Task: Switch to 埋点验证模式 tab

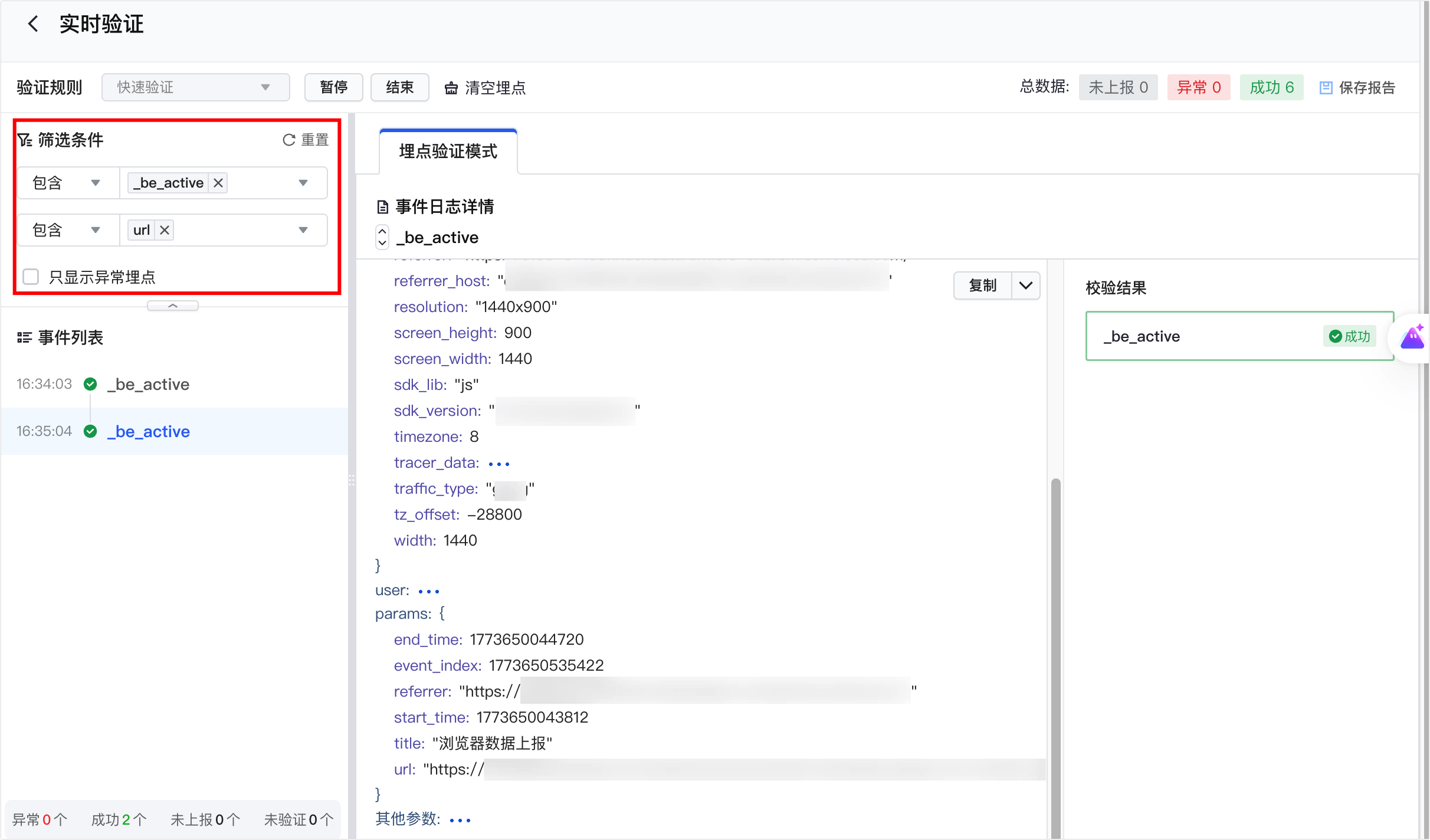Action: pyautogui.click(x=448, y=152)
